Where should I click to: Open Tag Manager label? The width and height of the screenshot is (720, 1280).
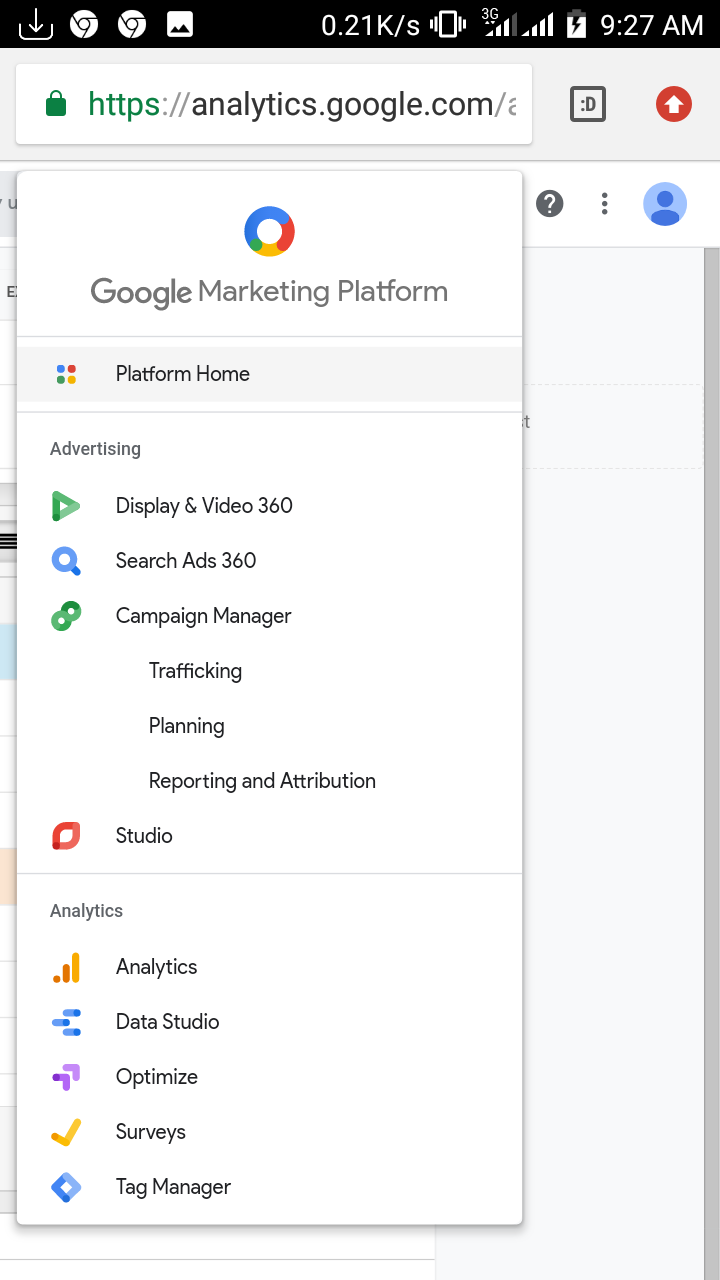[x=173, y=1187]
